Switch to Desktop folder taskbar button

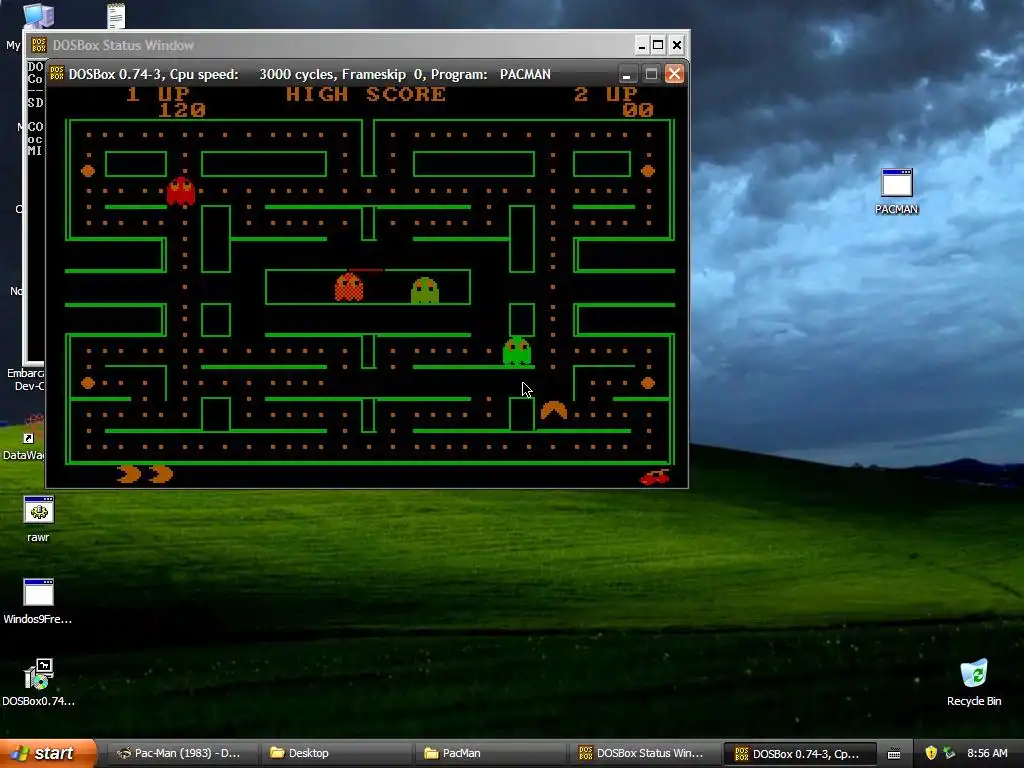[x=336, y=753]
